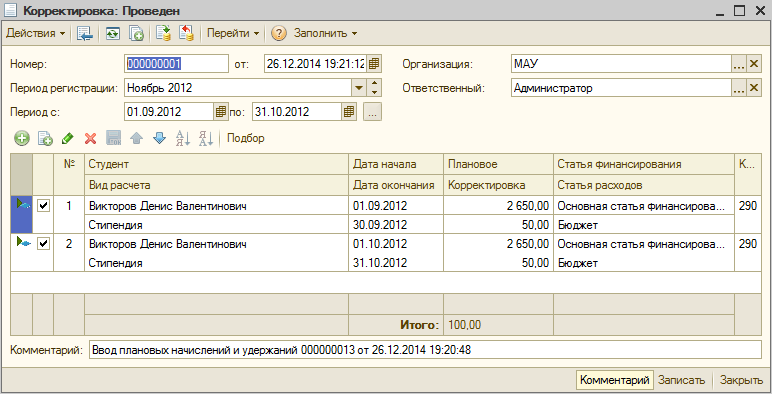Click the Организация field with МАУ
The height and width of the screenshot is (394, 772).
pyautogui.click(x=621, y=64)
